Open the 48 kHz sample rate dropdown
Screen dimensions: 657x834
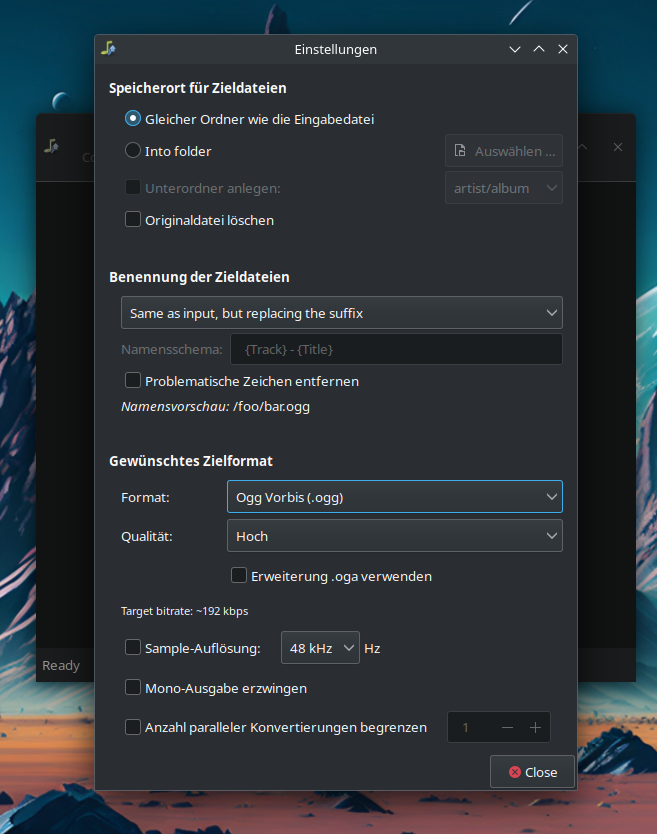[320, 648]
